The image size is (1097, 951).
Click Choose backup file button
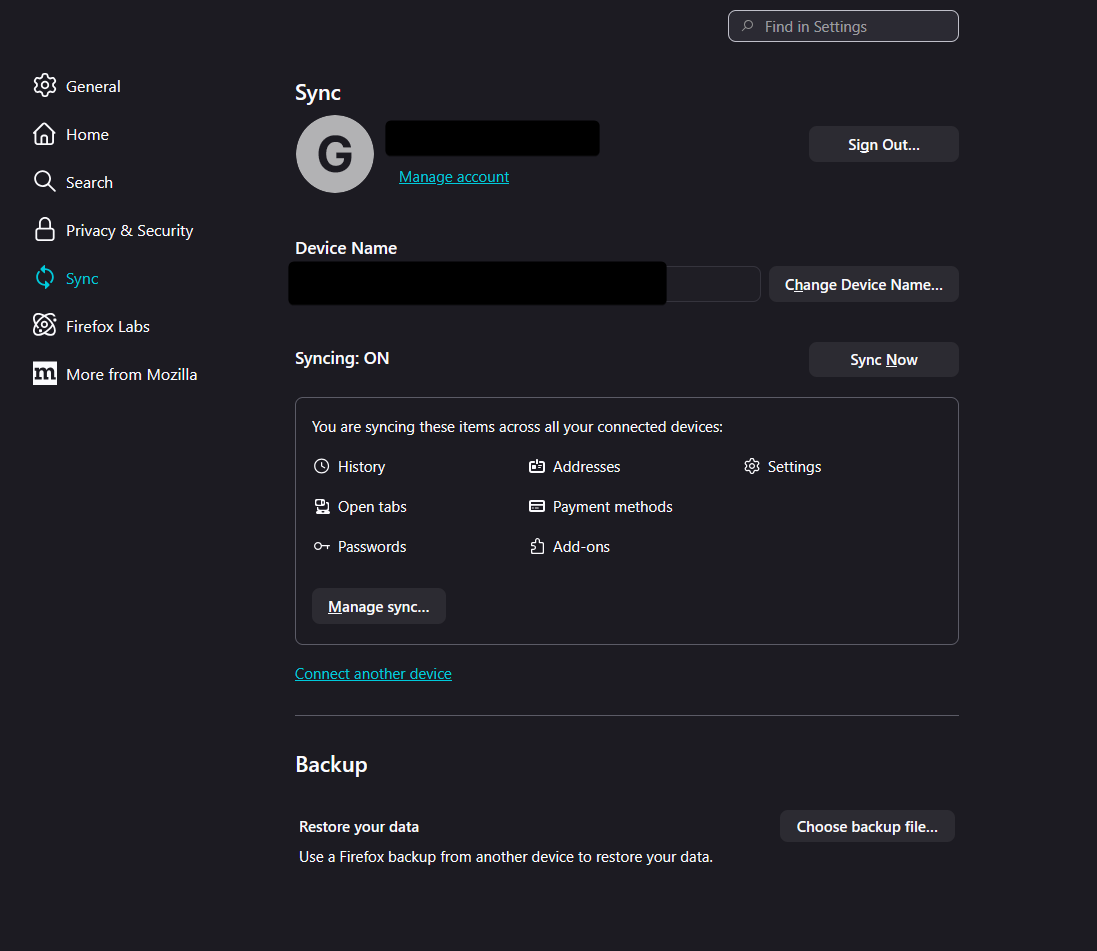pos(866,827)
